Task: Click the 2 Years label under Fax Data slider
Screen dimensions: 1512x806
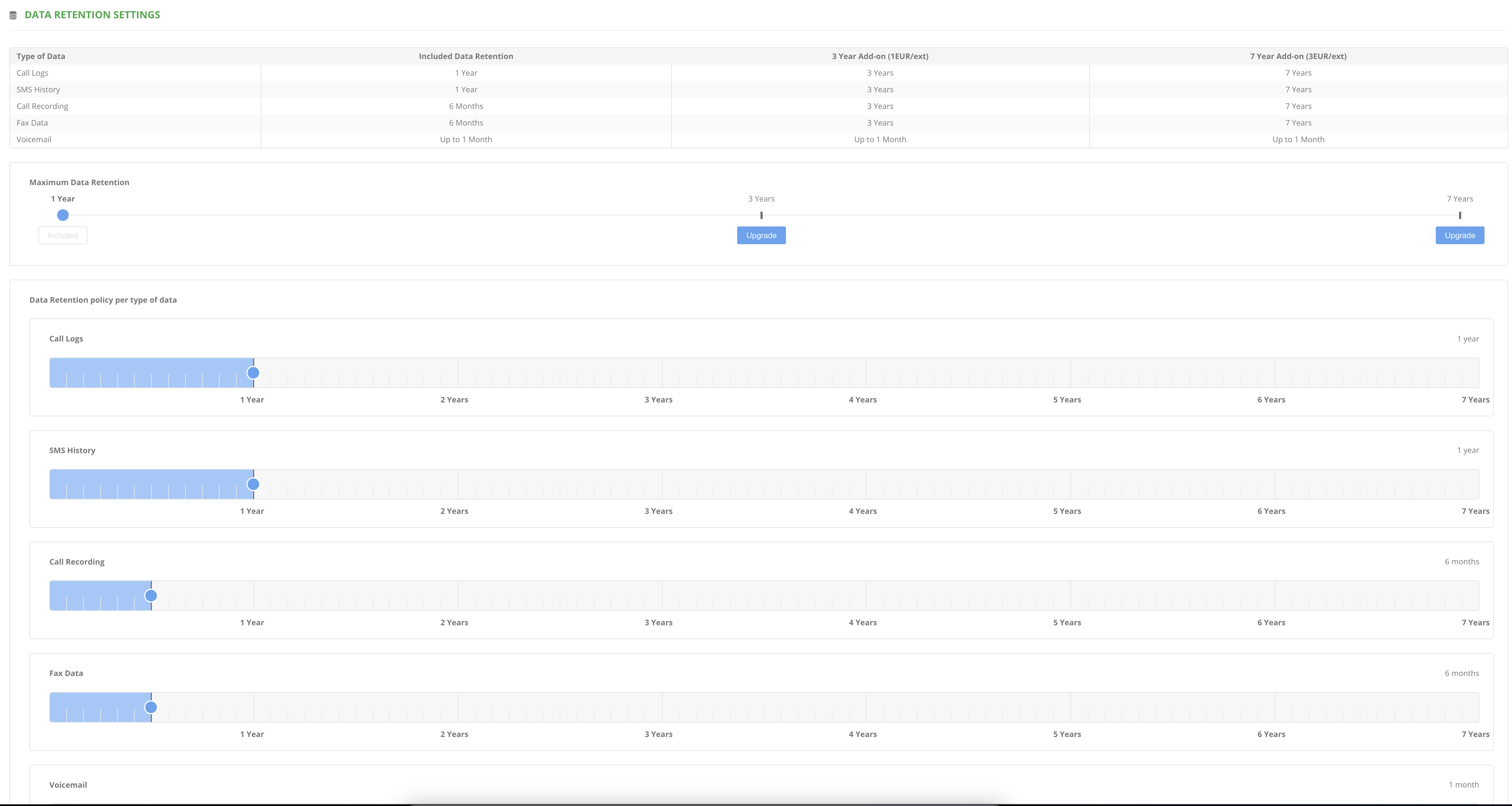Action: [454, 734]
